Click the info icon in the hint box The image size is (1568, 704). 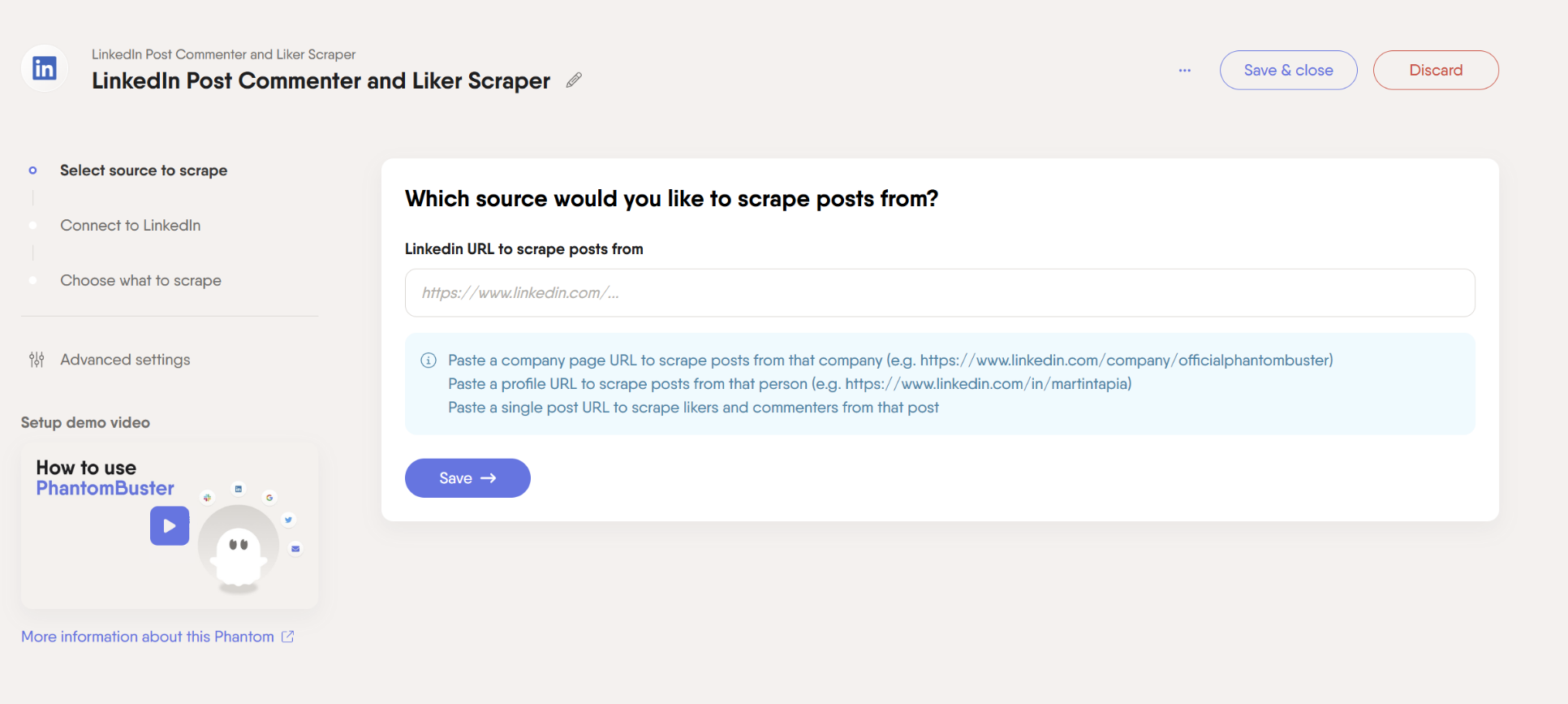[429, 361]
